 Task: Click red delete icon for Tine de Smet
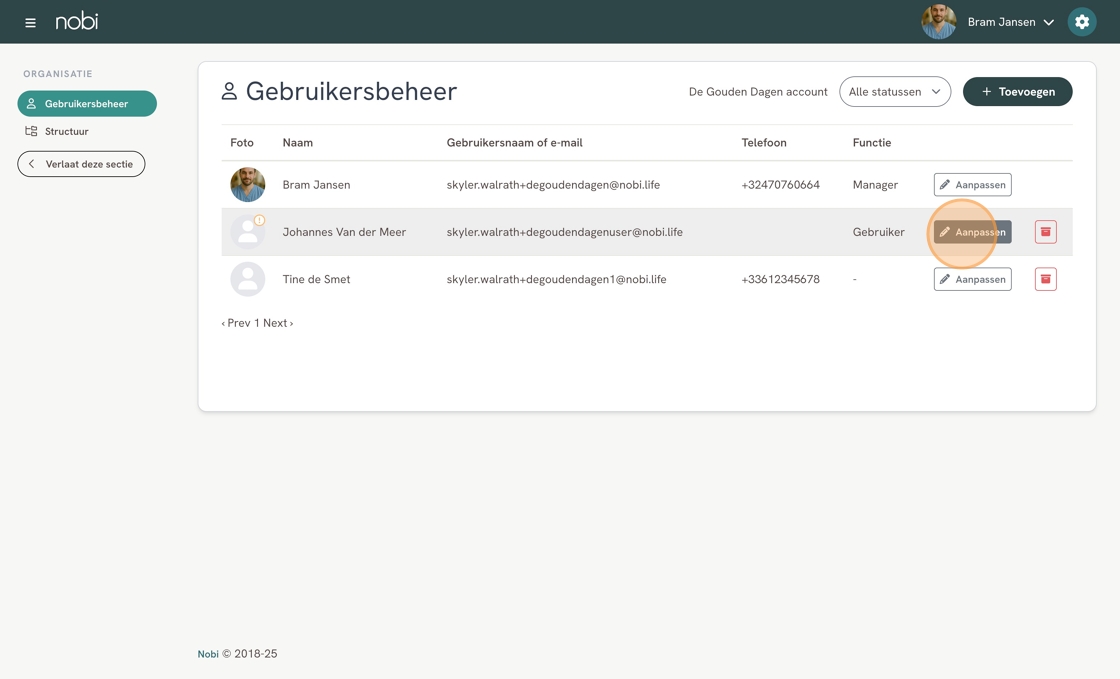(x=1045, y=279)
